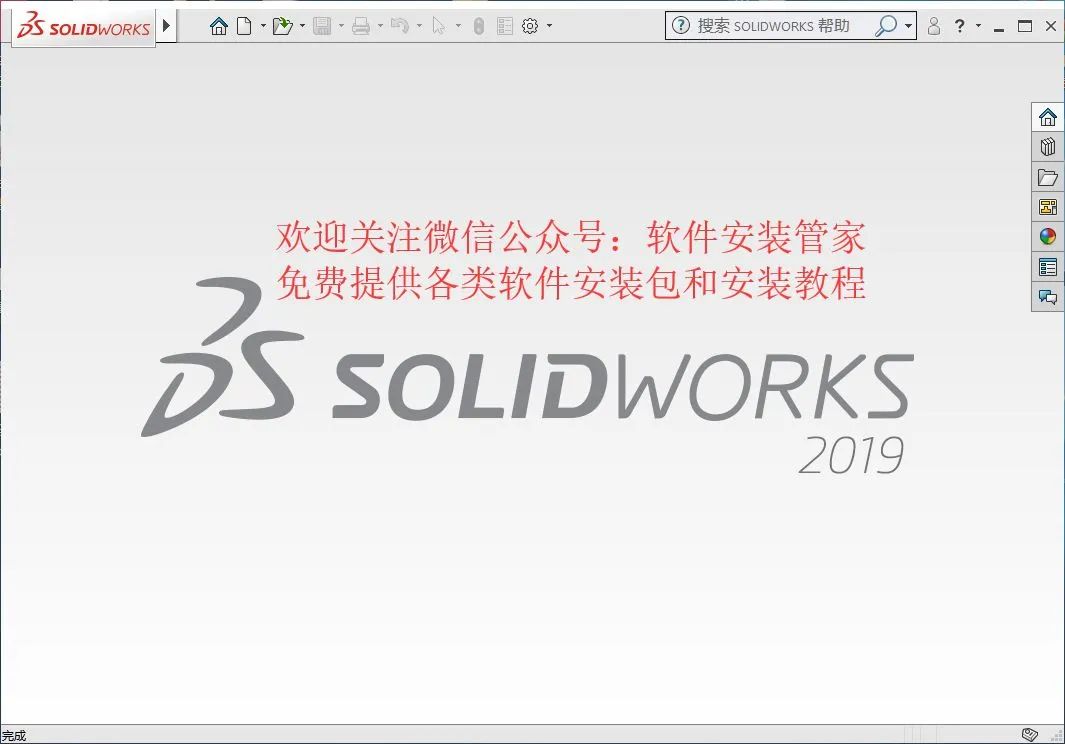Open the Options gear icon
This screenshot has width=1065, height=744.
pyautogui.click(x=530, y=26)
